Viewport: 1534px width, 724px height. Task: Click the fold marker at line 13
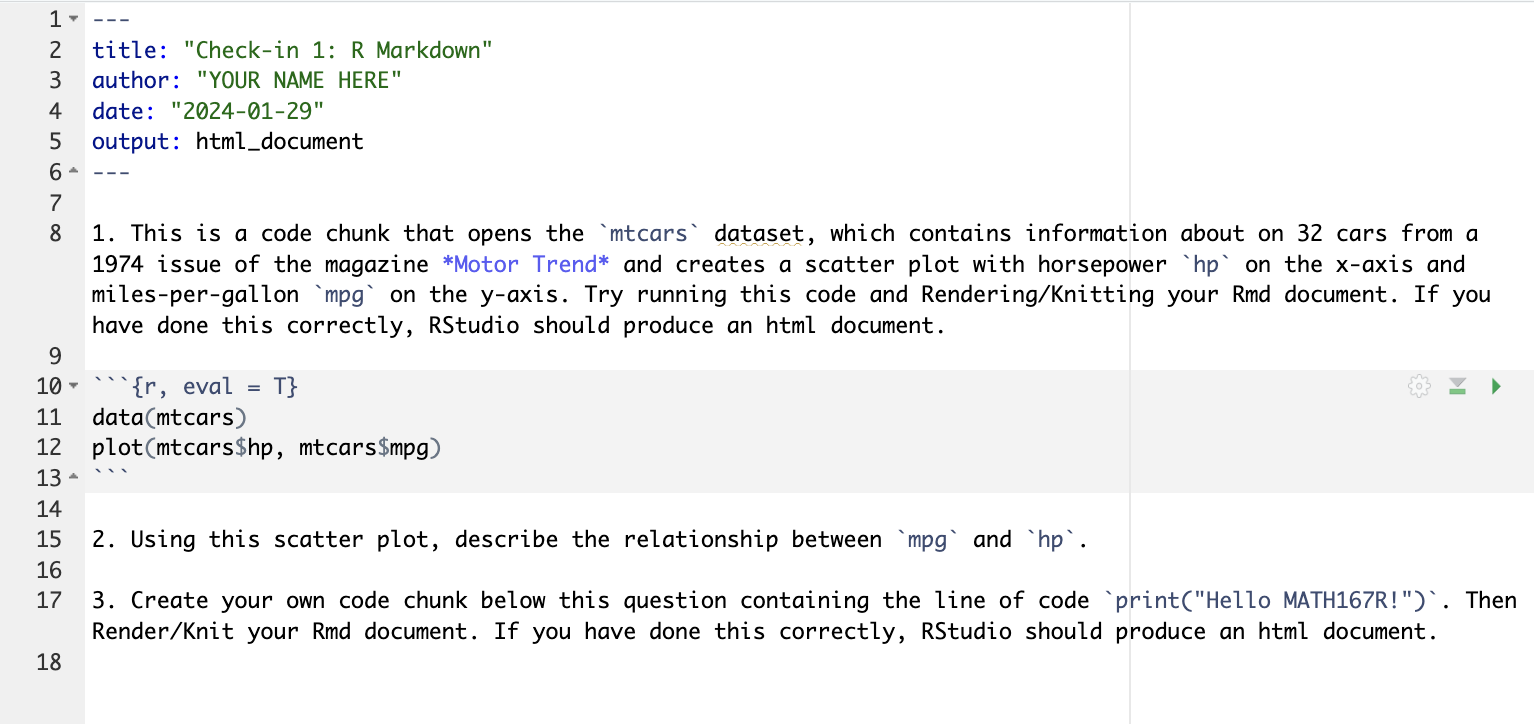[71, 478]
